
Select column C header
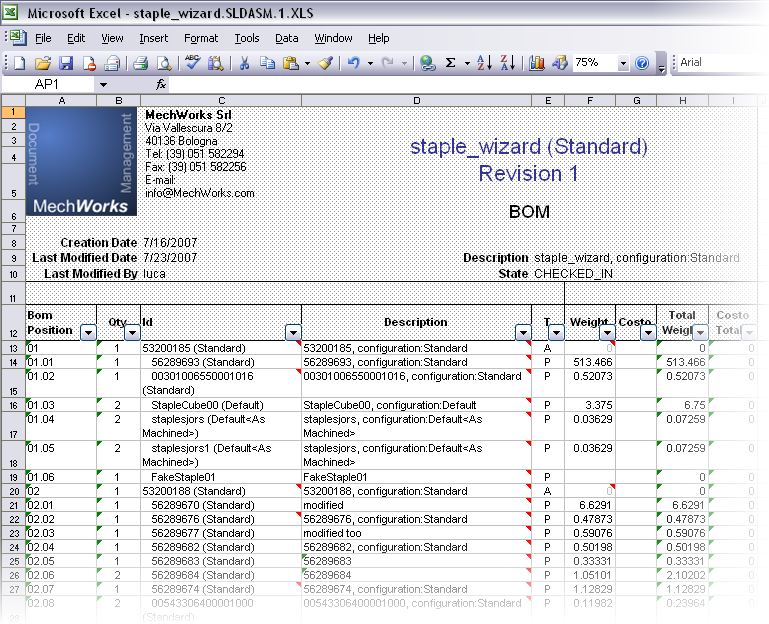click(221, 101)
